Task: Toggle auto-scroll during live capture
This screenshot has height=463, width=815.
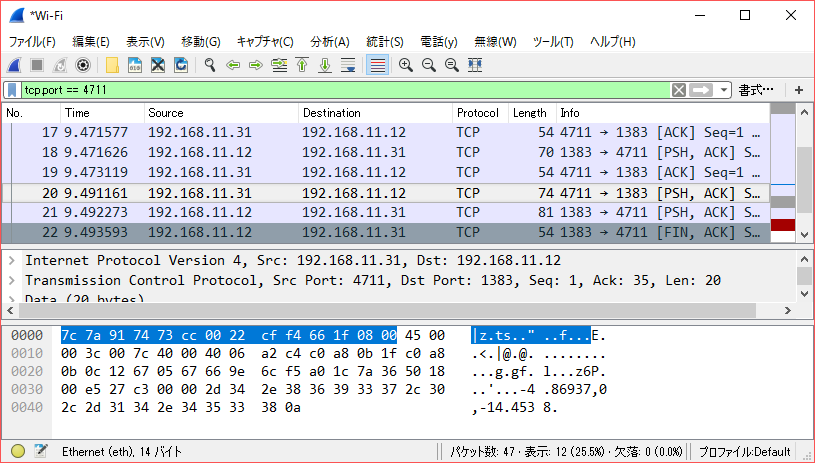Action: 348,65
